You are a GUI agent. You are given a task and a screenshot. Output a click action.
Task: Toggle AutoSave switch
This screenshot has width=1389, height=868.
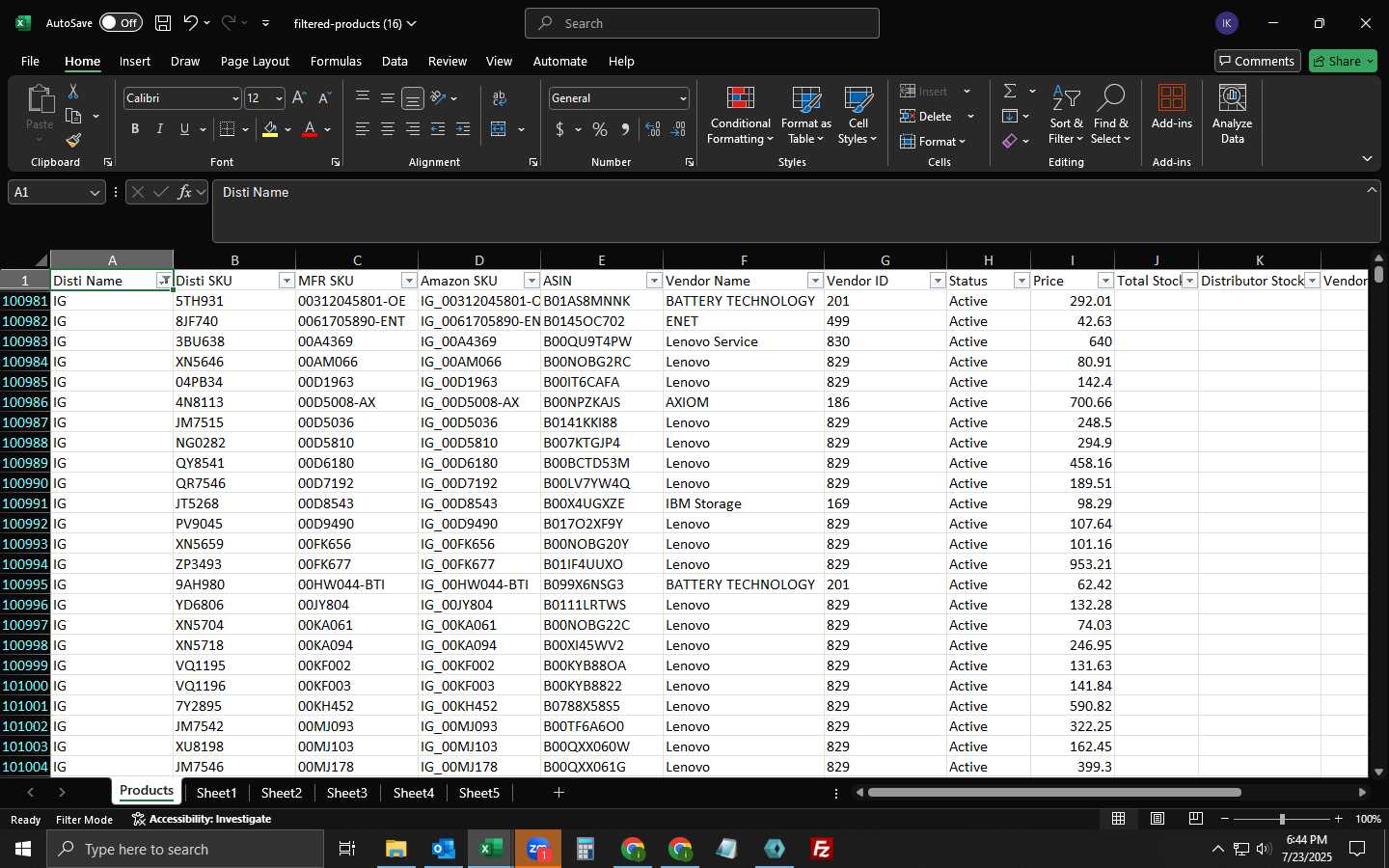coord(121,23)
